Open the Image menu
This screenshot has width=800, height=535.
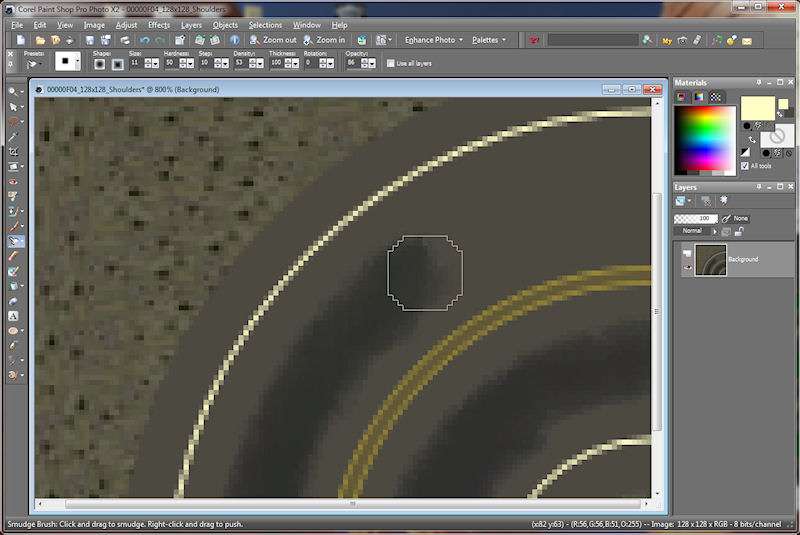tap(94, 24)
